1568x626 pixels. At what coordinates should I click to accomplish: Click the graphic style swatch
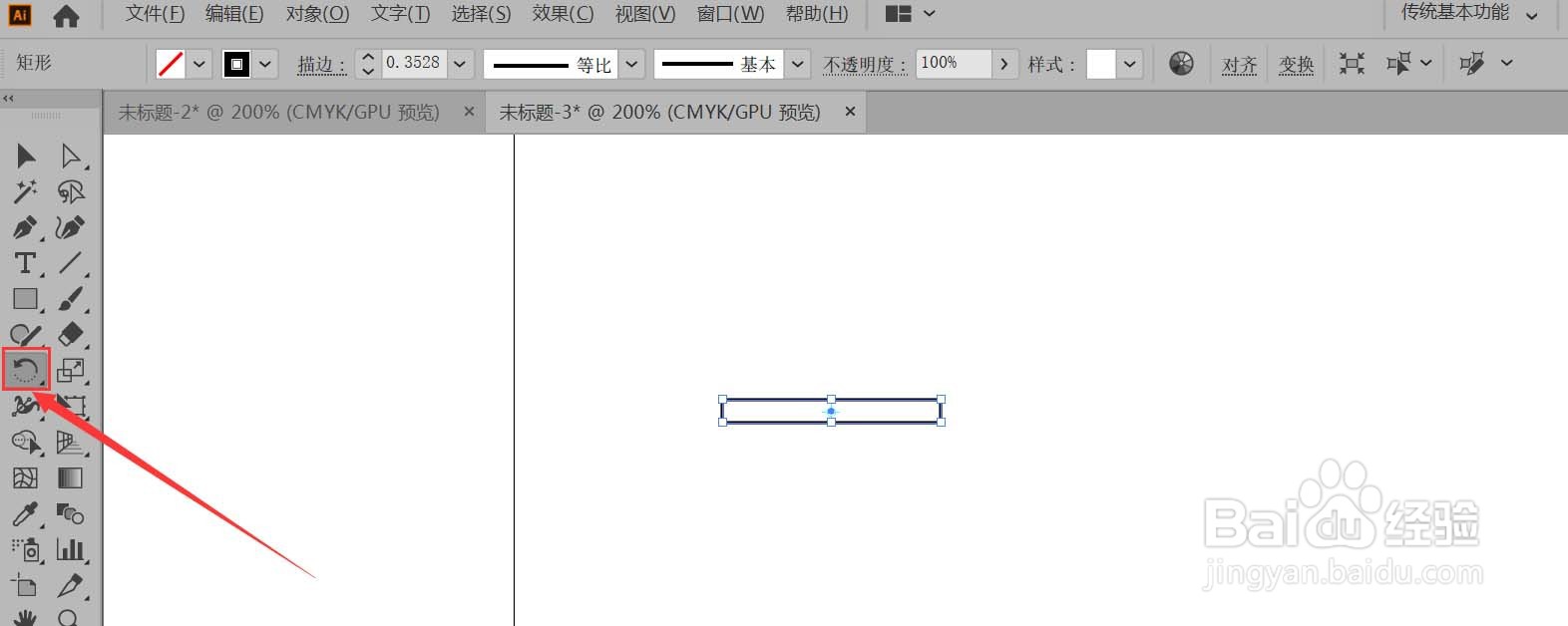1100,64
